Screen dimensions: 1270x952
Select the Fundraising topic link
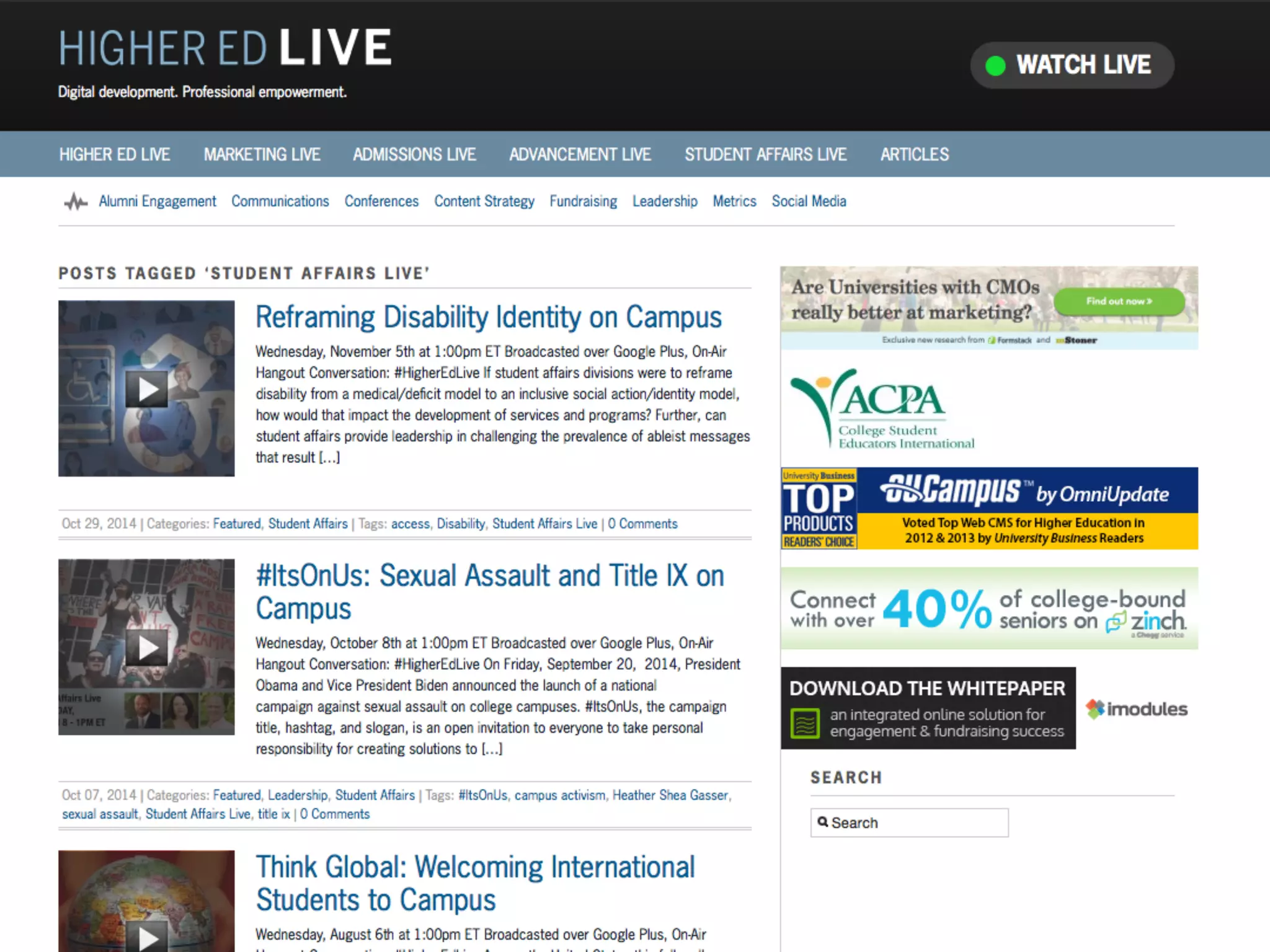tap(583, 201)
